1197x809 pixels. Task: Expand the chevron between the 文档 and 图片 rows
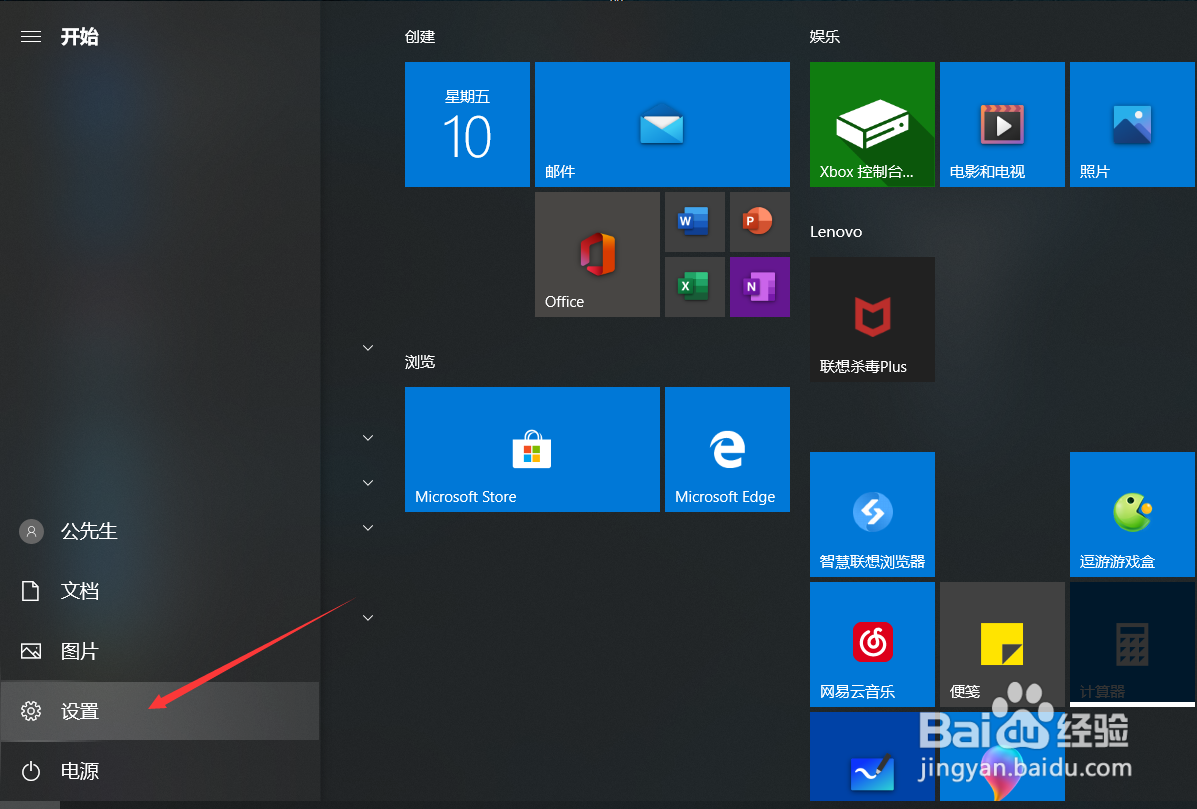click(368, 618)
